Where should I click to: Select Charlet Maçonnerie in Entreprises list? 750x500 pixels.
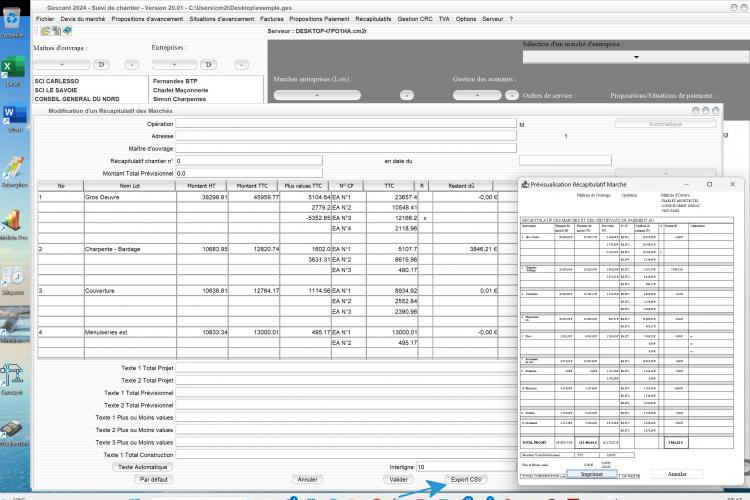181,90
